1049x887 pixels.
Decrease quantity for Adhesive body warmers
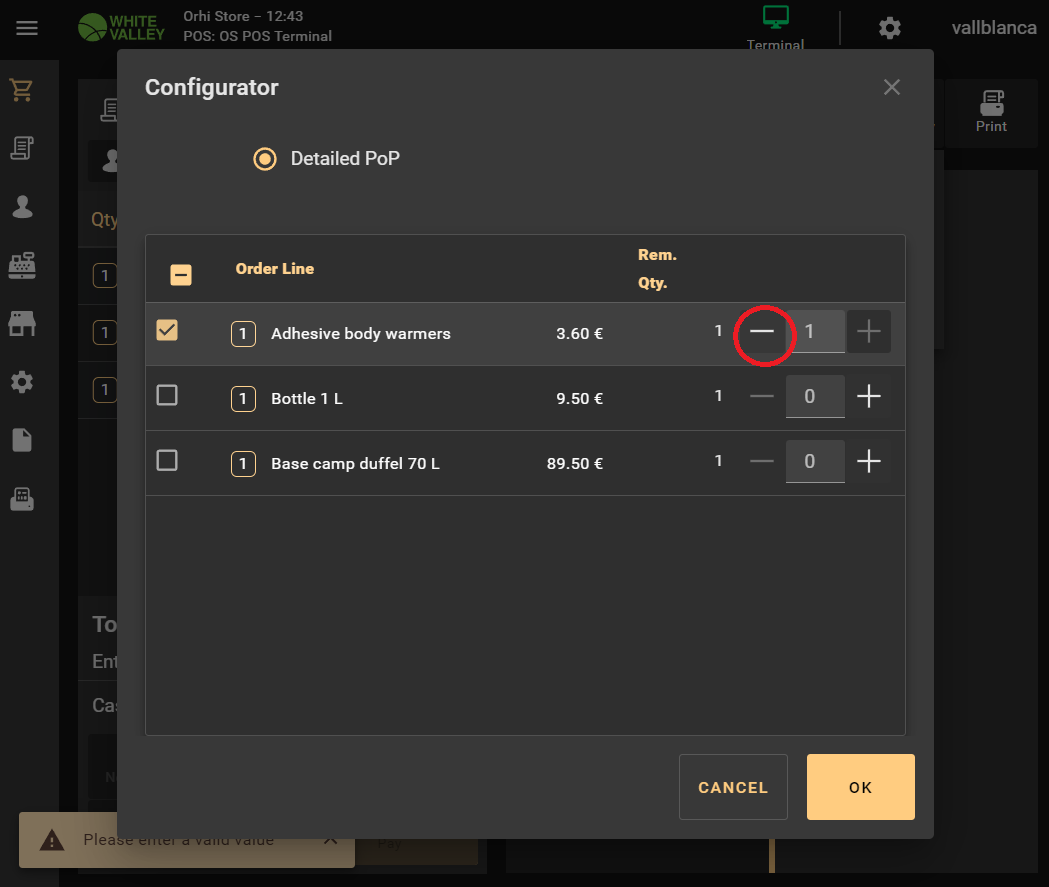click(762, 331)
